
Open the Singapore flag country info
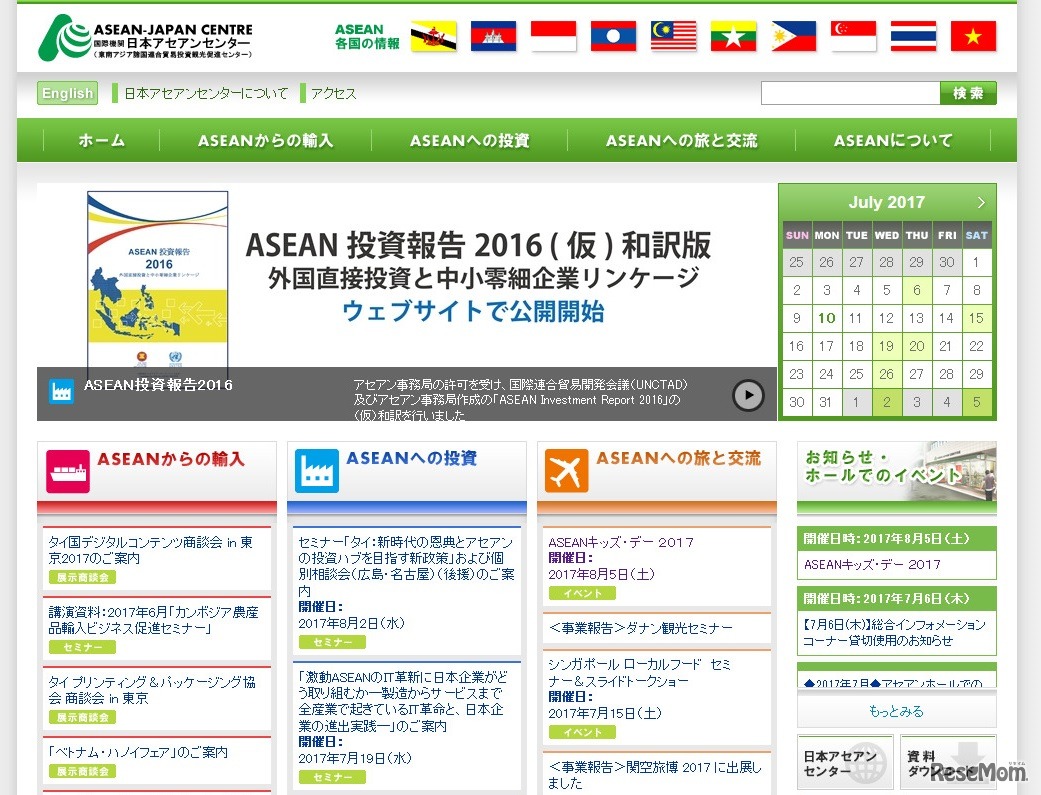coord(853,36)
